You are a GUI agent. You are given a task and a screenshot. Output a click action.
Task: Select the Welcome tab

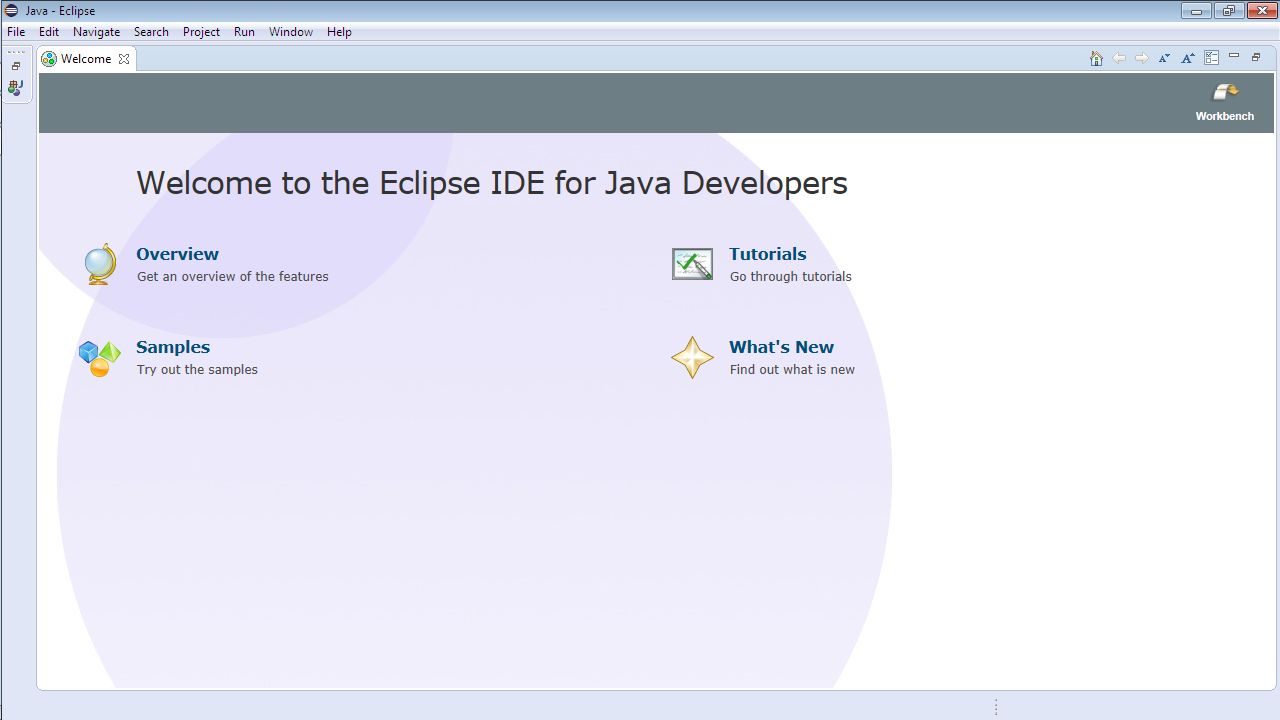pos(86,59)
